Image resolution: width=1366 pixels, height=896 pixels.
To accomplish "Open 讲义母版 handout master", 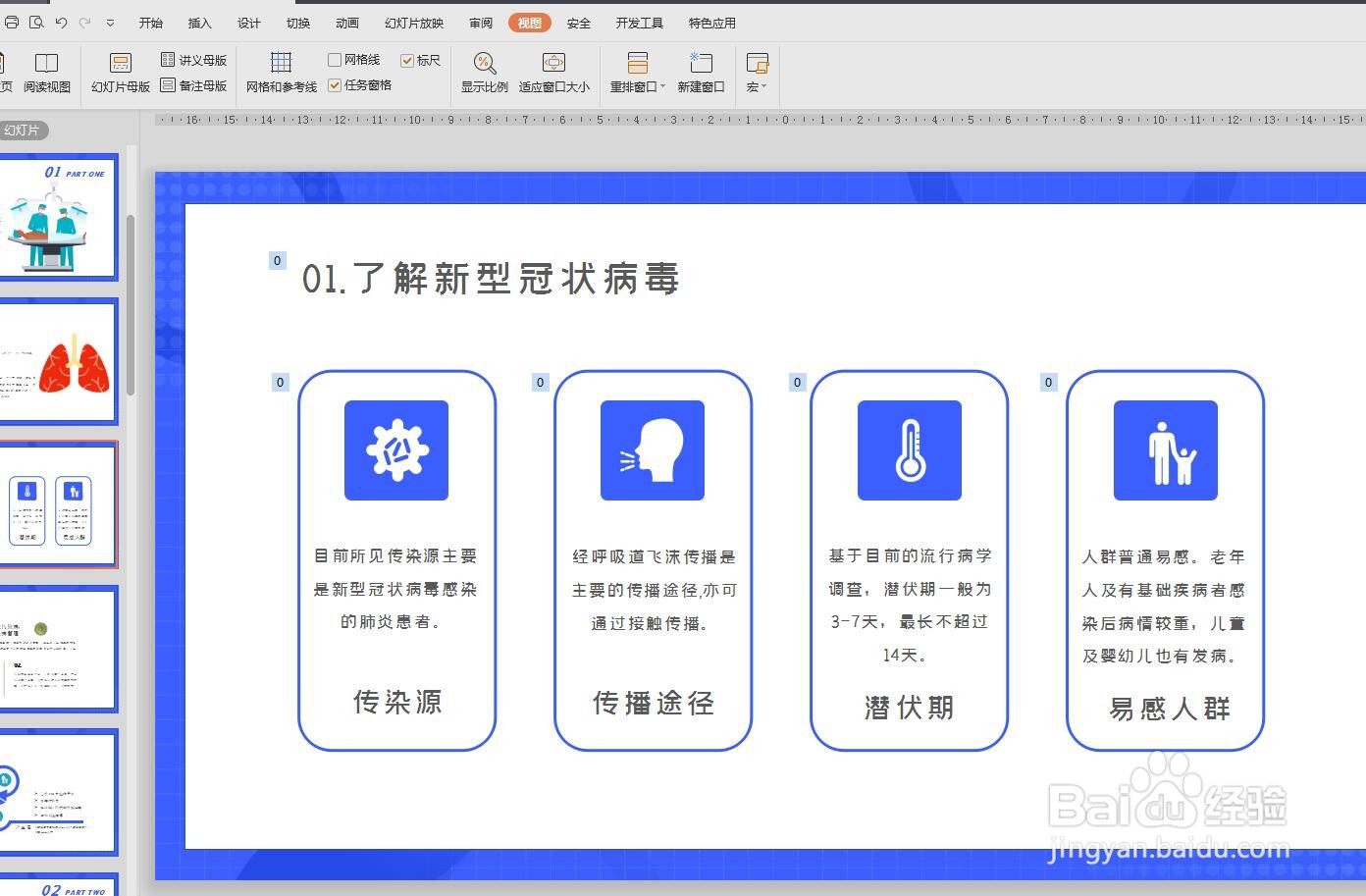I will click(x=193, y=60).
